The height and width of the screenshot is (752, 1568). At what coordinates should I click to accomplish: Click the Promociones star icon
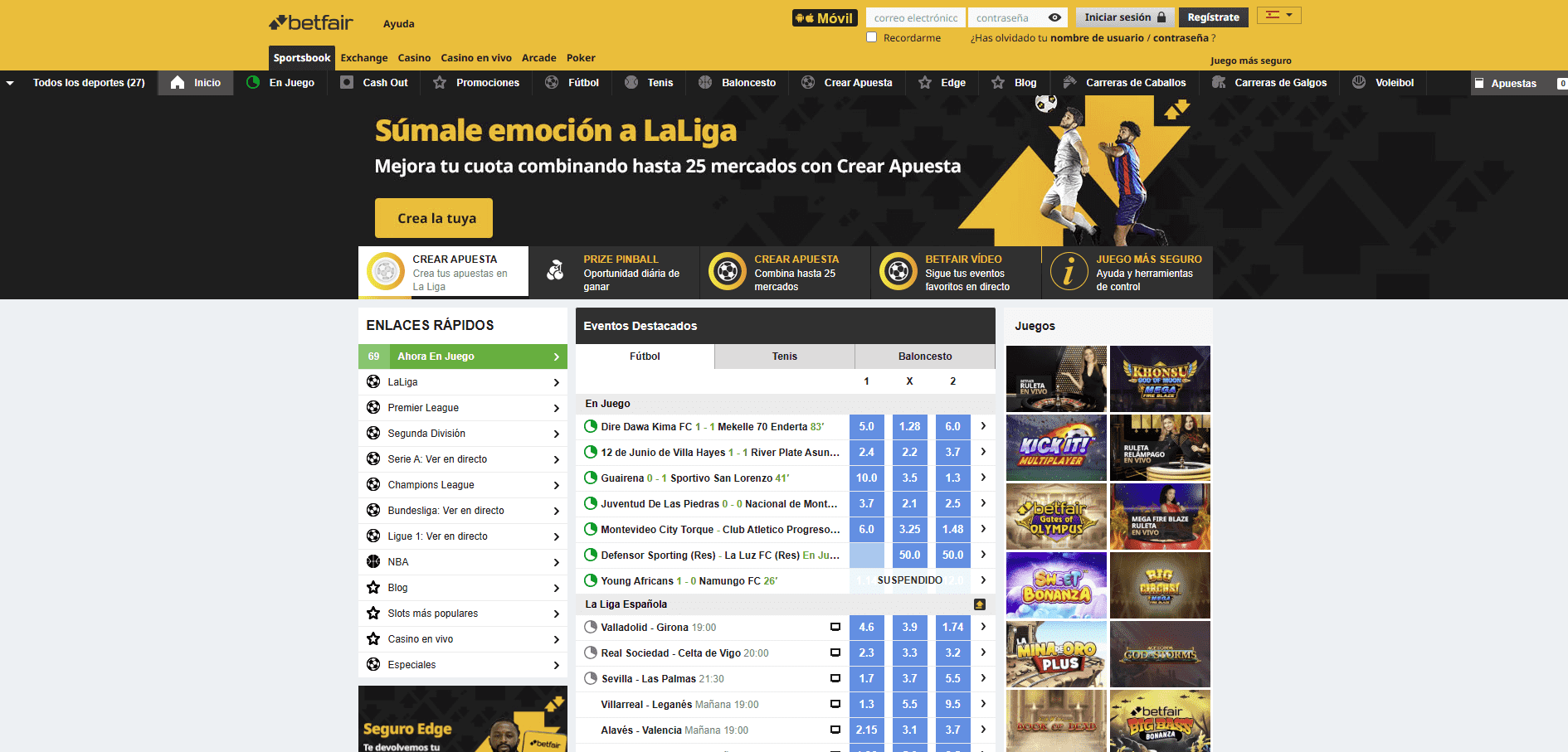point(440,82)
